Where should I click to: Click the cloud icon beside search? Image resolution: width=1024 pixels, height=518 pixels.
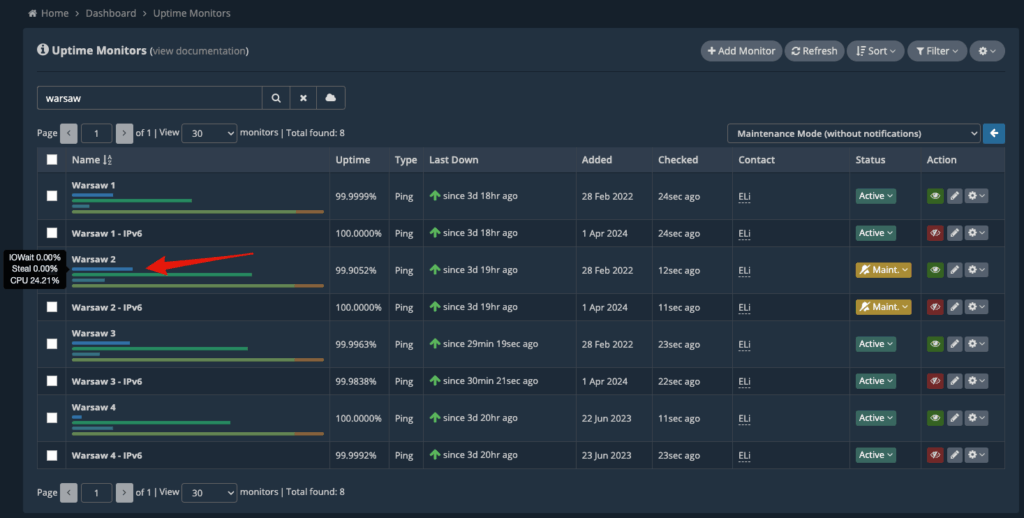[x=330, y=98]
